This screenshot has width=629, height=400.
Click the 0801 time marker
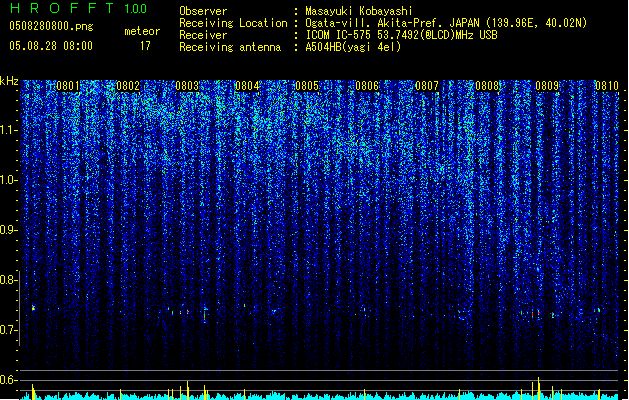tap(68, 86)
